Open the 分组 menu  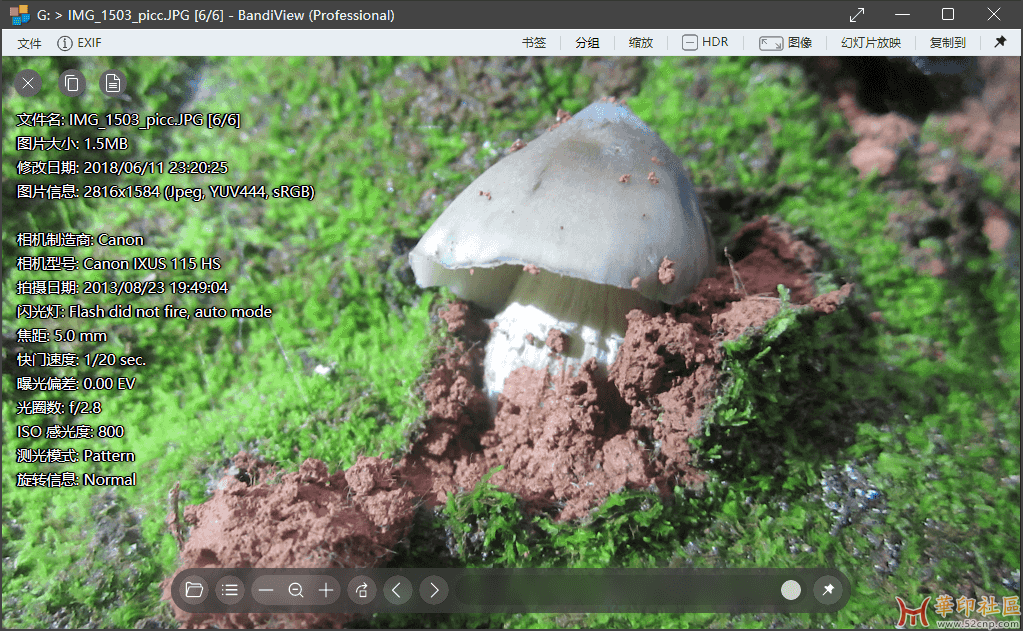[587, 43]
